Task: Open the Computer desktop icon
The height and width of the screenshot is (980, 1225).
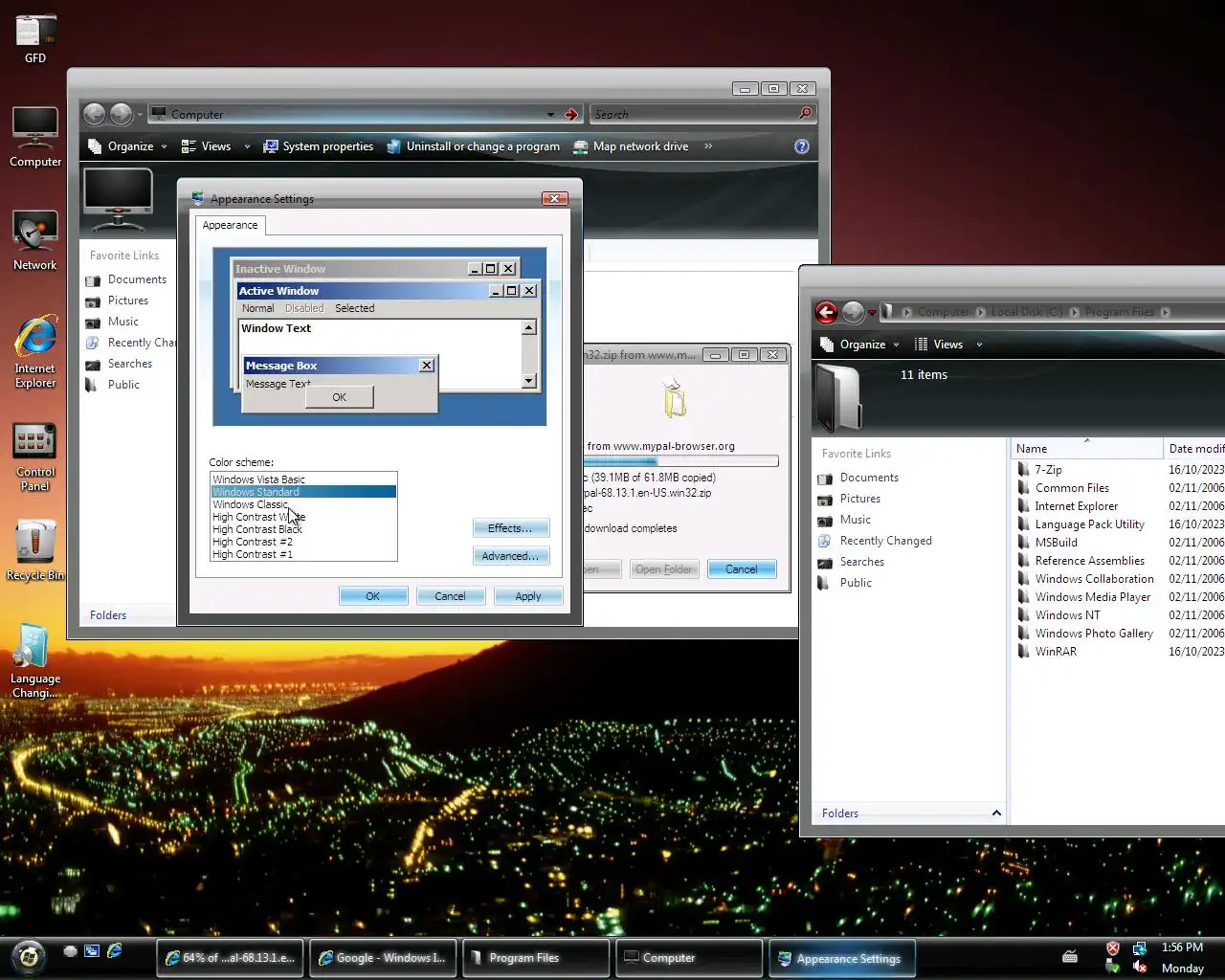Action: pyautogui.click(x=35, y=137)
